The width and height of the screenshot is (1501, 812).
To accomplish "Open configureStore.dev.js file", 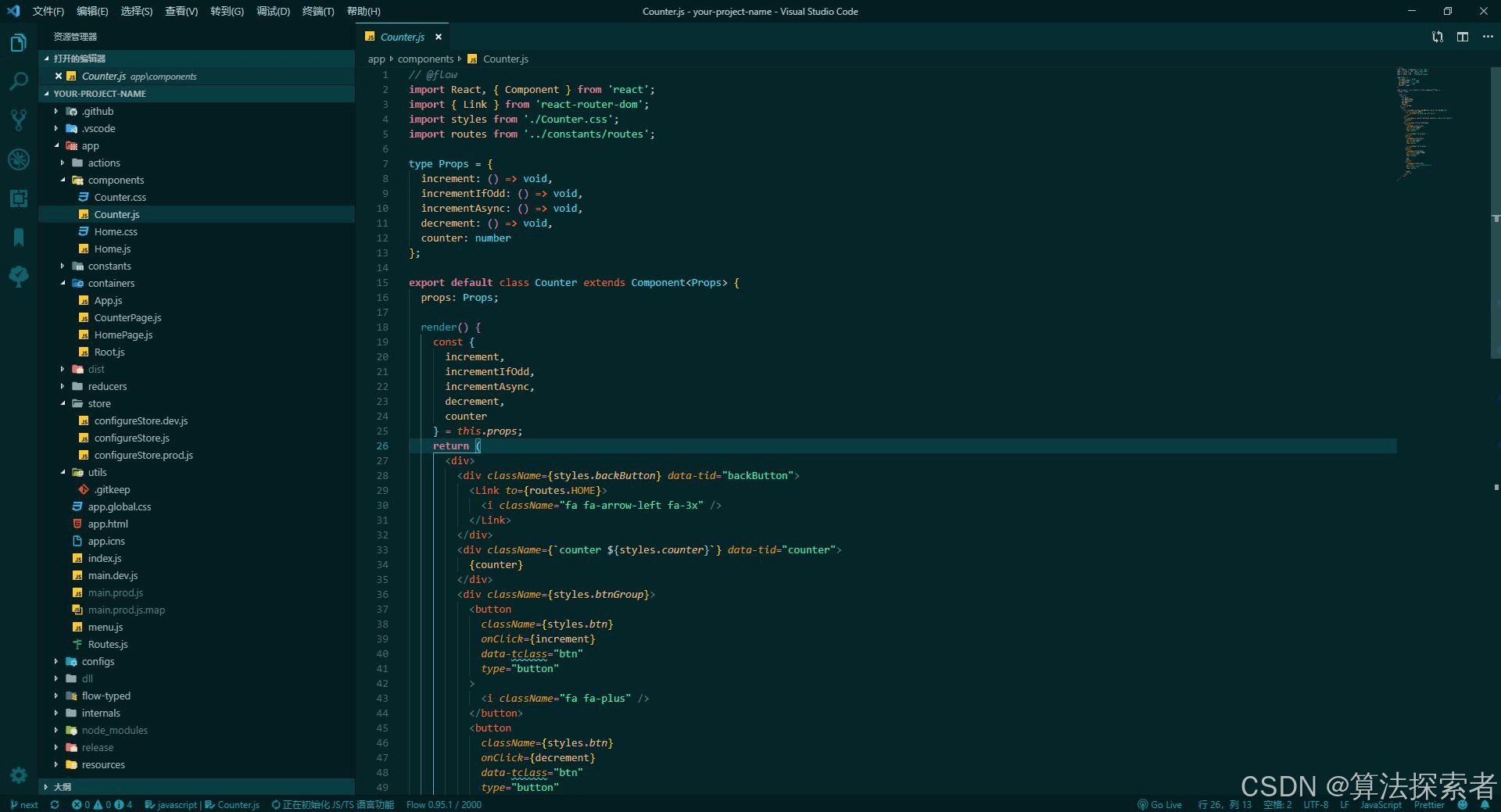I will (196, 420).
